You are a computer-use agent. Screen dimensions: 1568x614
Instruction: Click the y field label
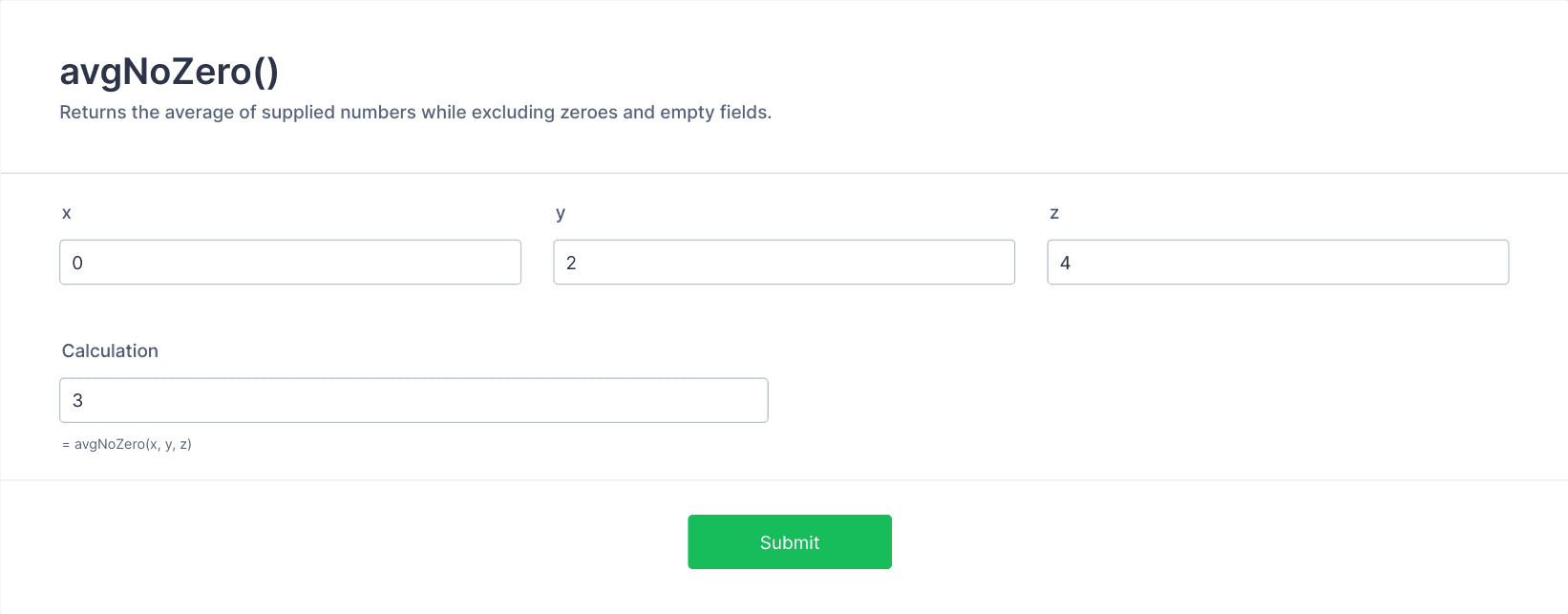(561, 214)
